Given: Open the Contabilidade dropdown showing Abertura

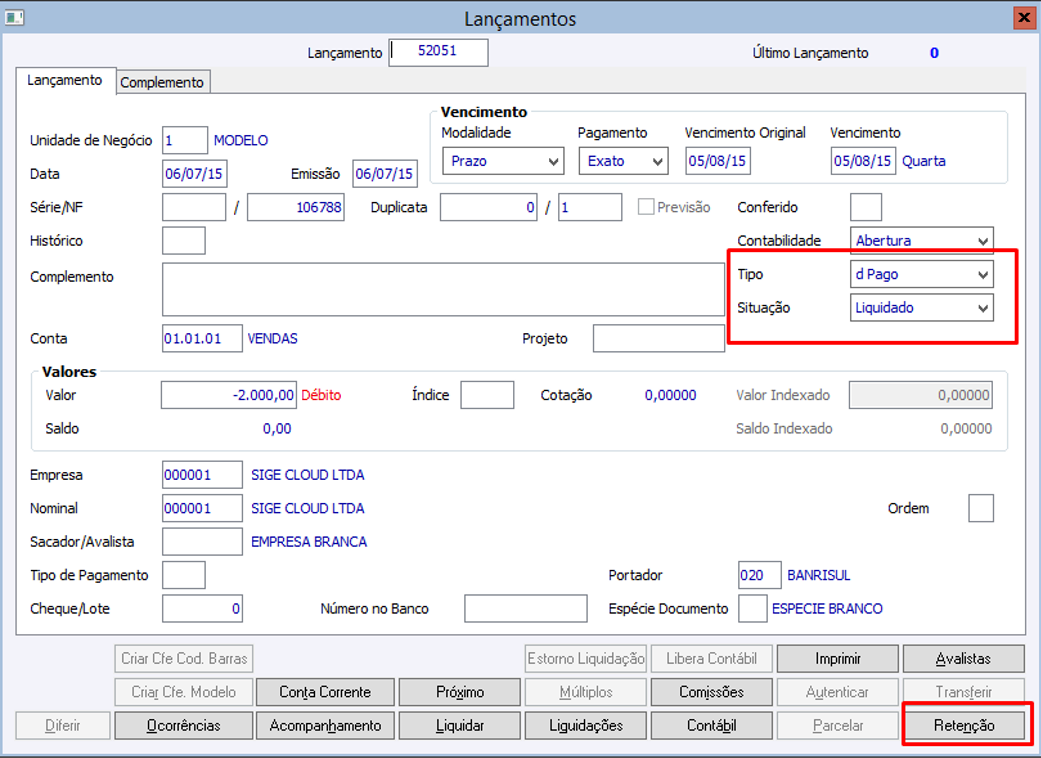Looking at the screenshot, I should (x=921, y=240).
